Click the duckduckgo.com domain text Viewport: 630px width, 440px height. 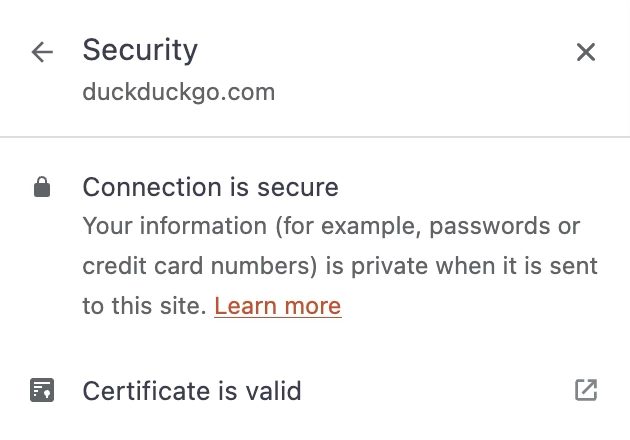(x=178, y=93)
